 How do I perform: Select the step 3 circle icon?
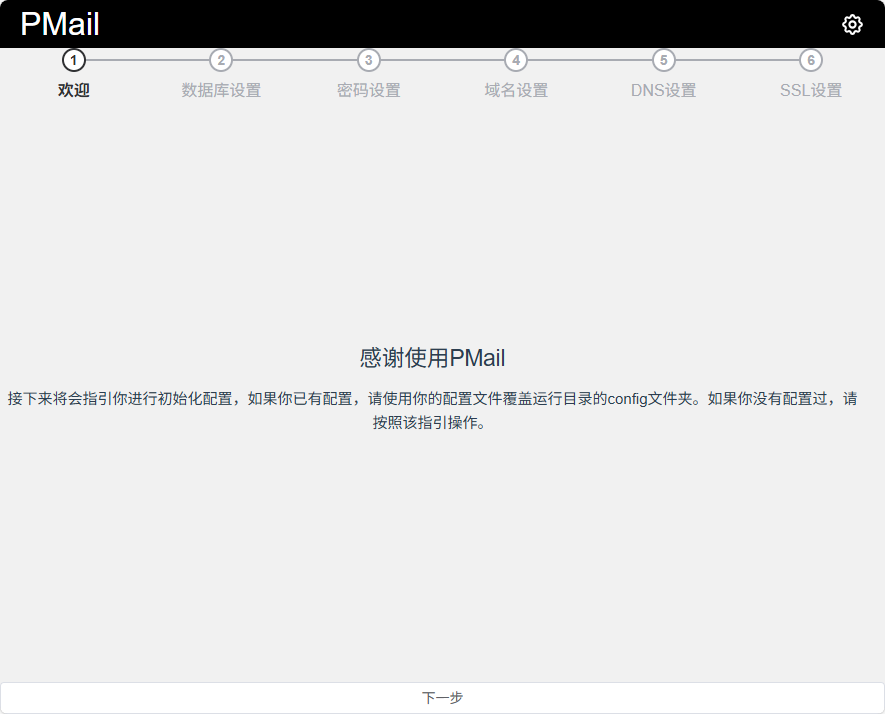click(x=369, y=60)
